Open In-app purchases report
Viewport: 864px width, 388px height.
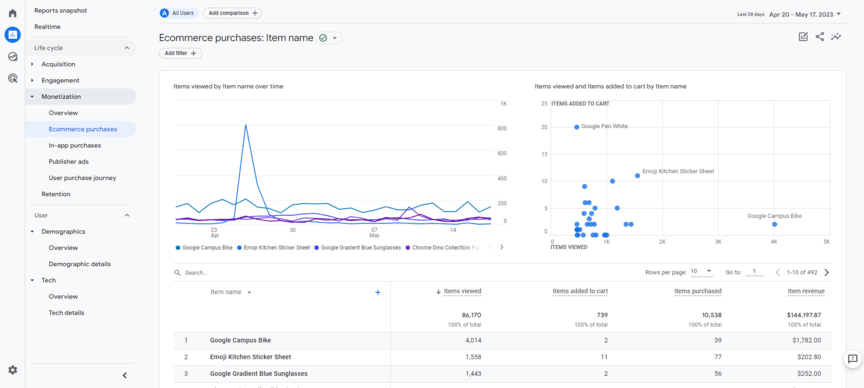tap(74, 146)
